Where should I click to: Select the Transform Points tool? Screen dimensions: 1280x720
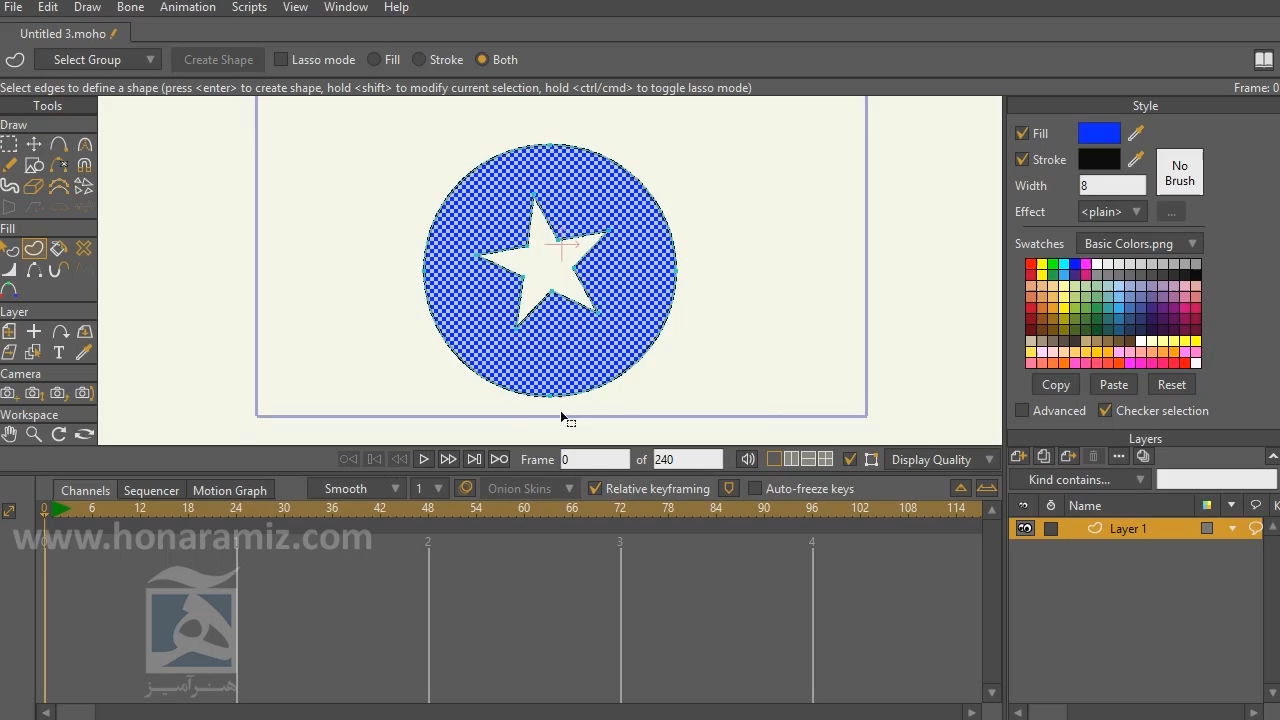pyautogui.click(x=34, y=144)
